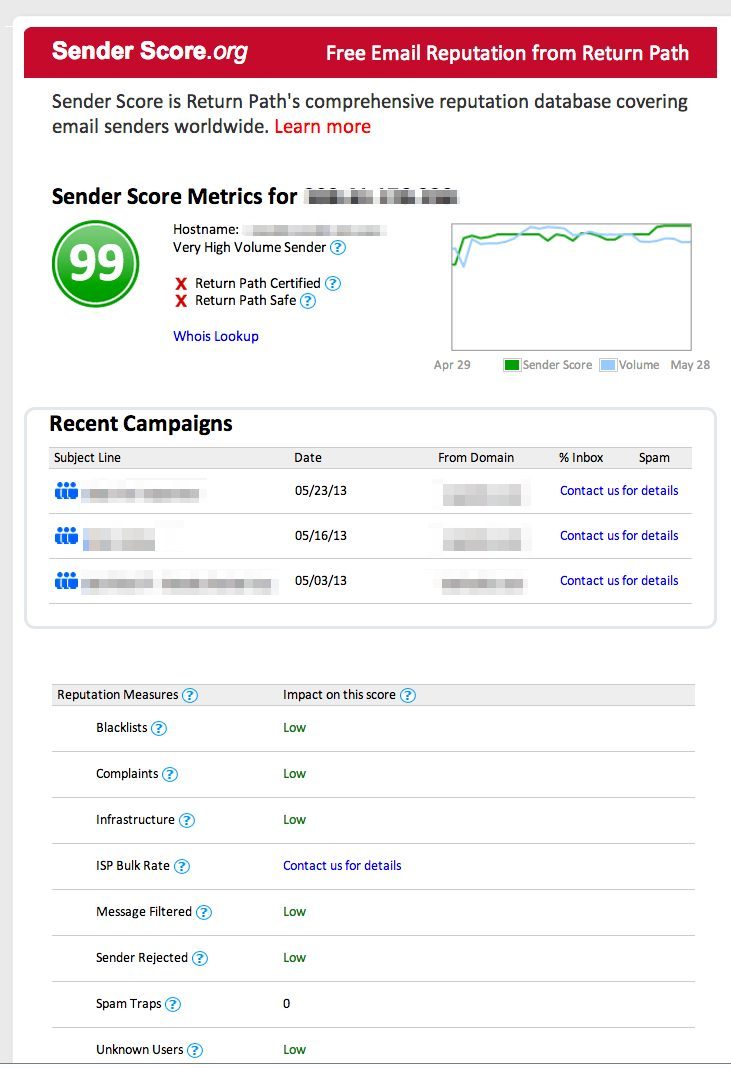Image resolution: width=731 pixels, height=1068 pixels.
Task: Click help icon next to Message Filtered
Action: point(204,913)
